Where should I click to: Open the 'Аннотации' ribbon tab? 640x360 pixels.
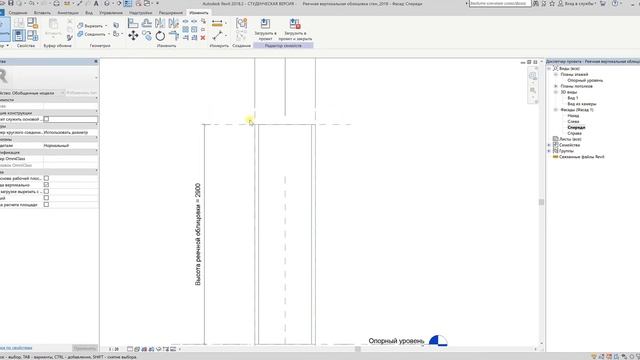pyautogui.click(x=68, y=13)
